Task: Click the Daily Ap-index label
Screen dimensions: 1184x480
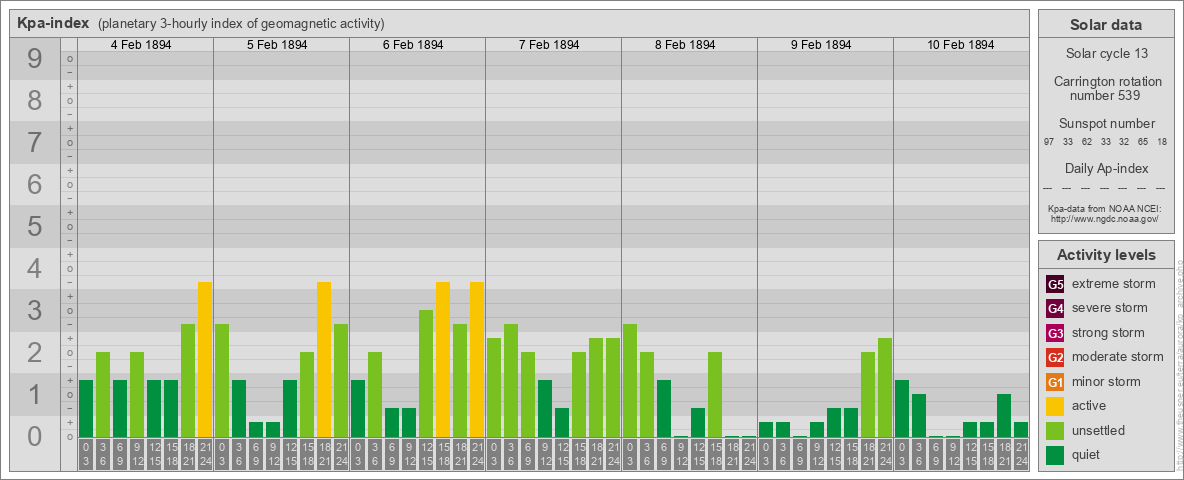Action: [x=1107, y=168]
